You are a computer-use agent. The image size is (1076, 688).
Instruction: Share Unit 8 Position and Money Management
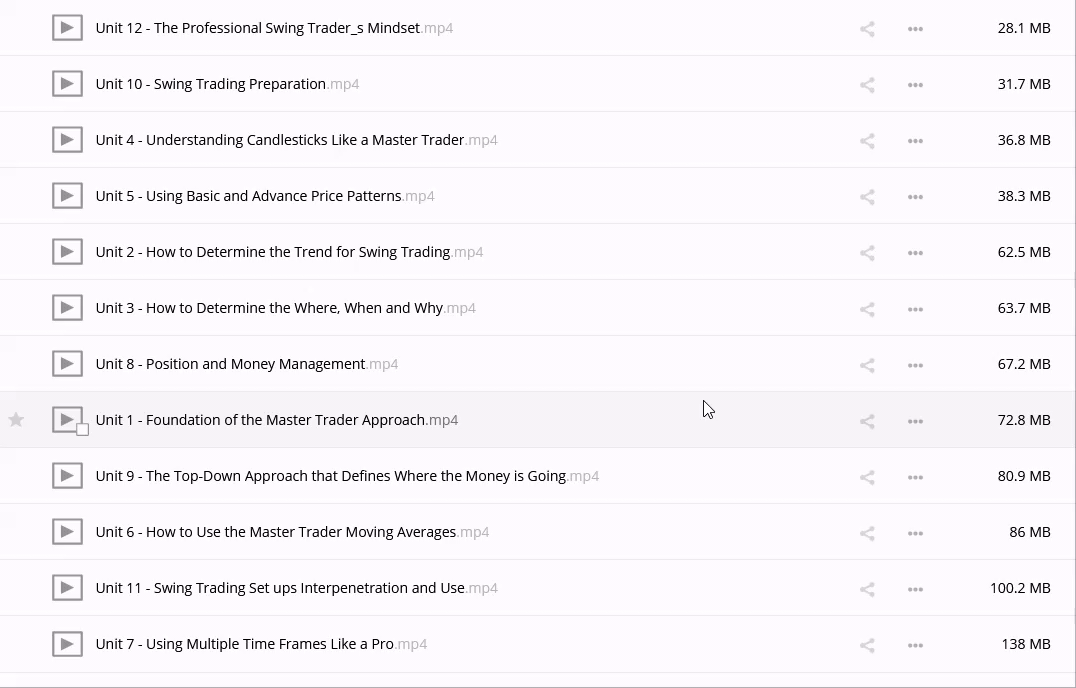867,365
